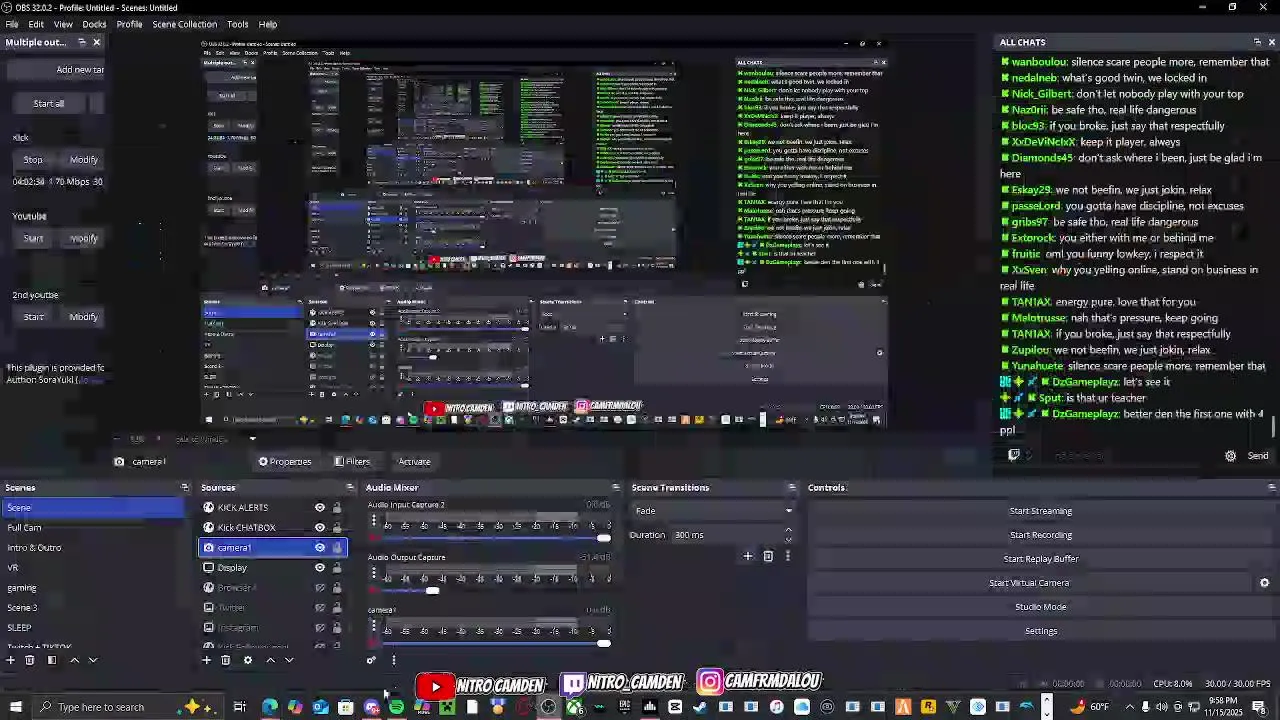Screen dimensions: 1280x720
Task: Lock toggle for KICK ALERTS source
Action: click(x=337, y=508)
